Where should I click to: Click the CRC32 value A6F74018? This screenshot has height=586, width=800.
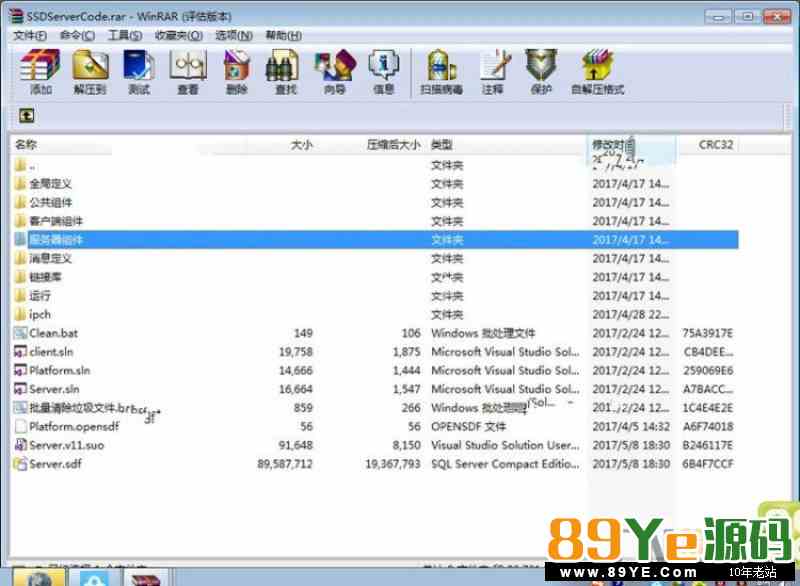708,426
